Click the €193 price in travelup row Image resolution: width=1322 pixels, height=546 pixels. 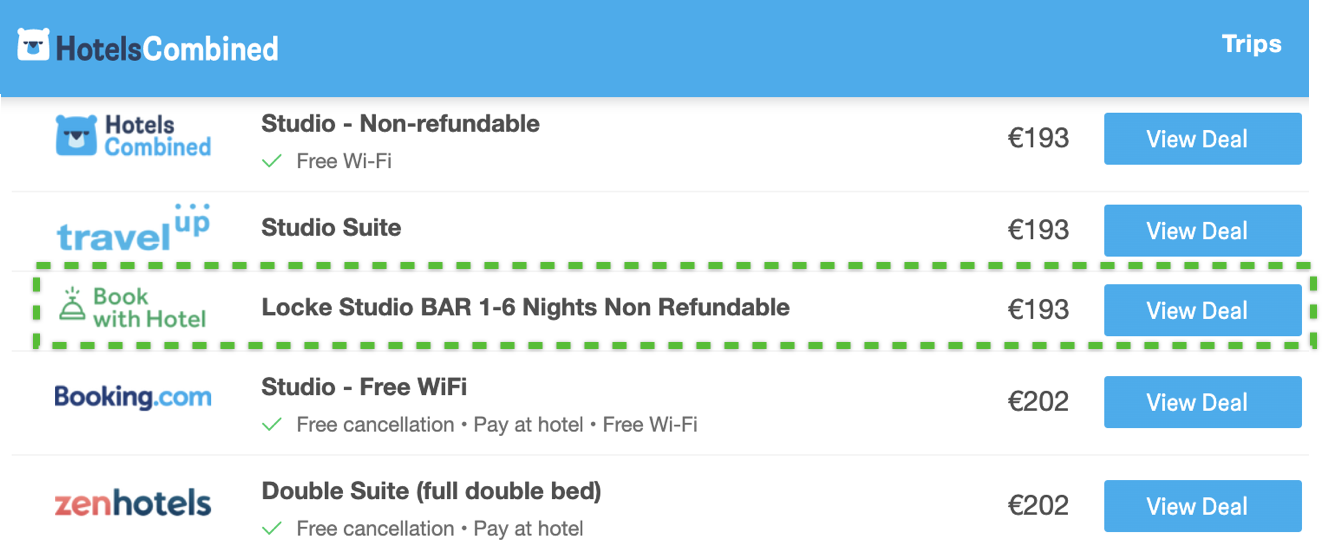(1038, 230)
